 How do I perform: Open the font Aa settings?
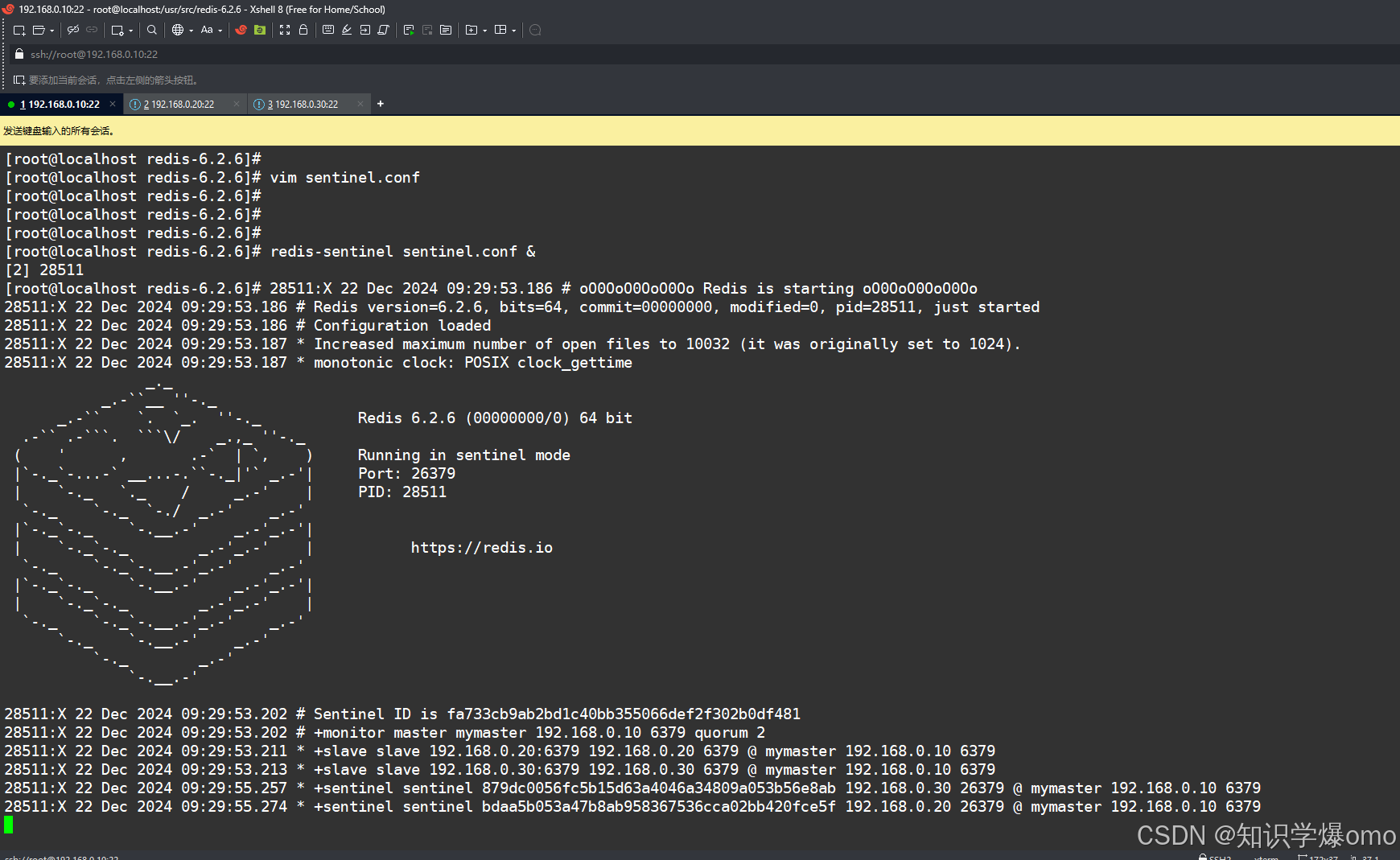207,30
